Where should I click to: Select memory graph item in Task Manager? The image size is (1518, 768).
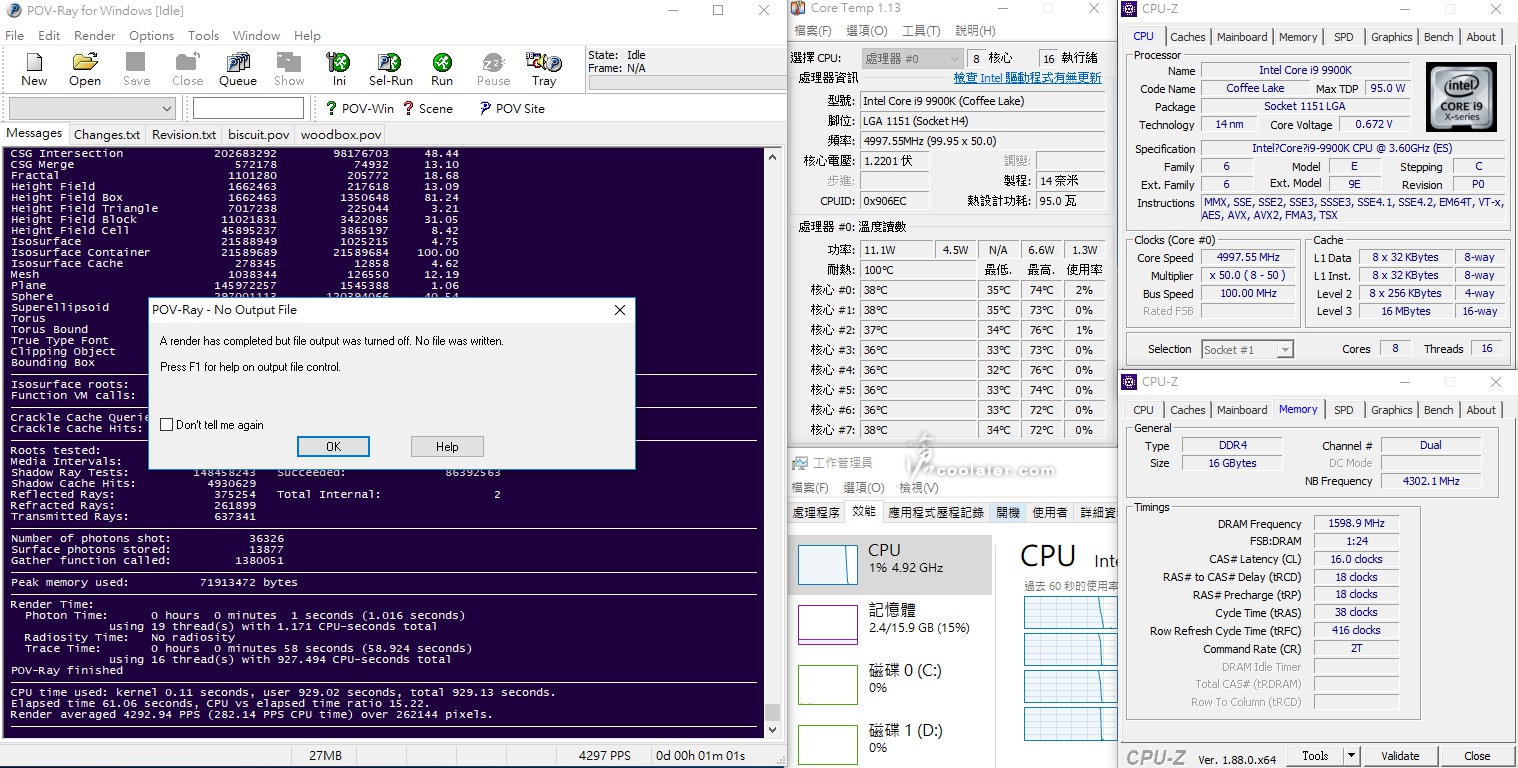point(828,625)
